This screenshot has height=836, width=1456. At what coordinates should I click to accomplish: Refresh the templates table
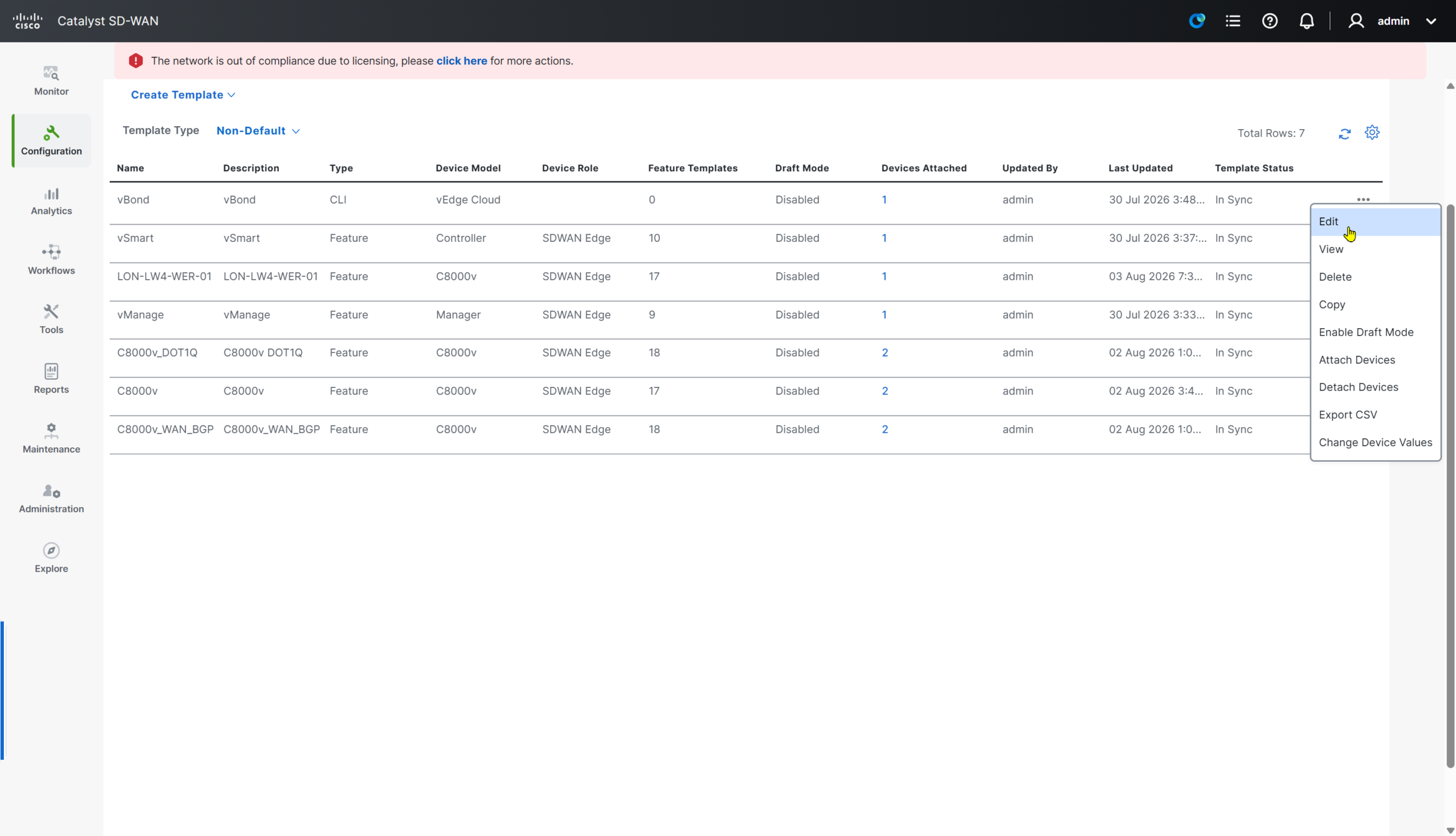coord(1345,134)
